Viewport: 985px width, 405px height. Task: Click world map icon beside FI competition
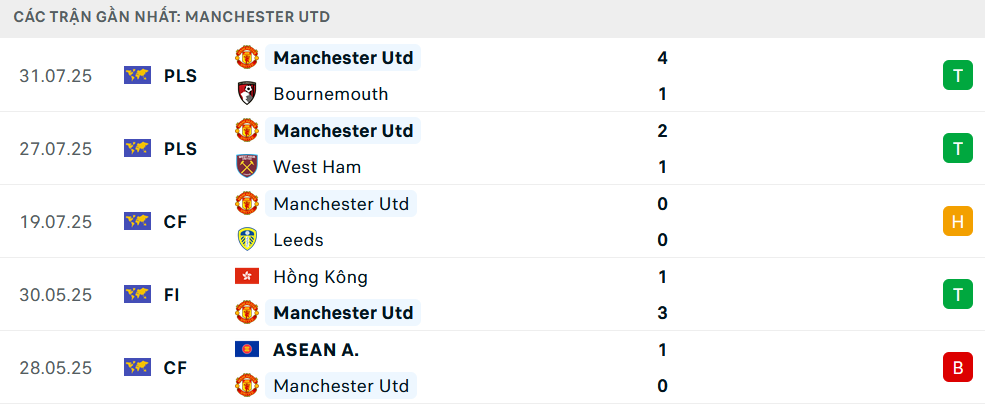click(137, 294)
